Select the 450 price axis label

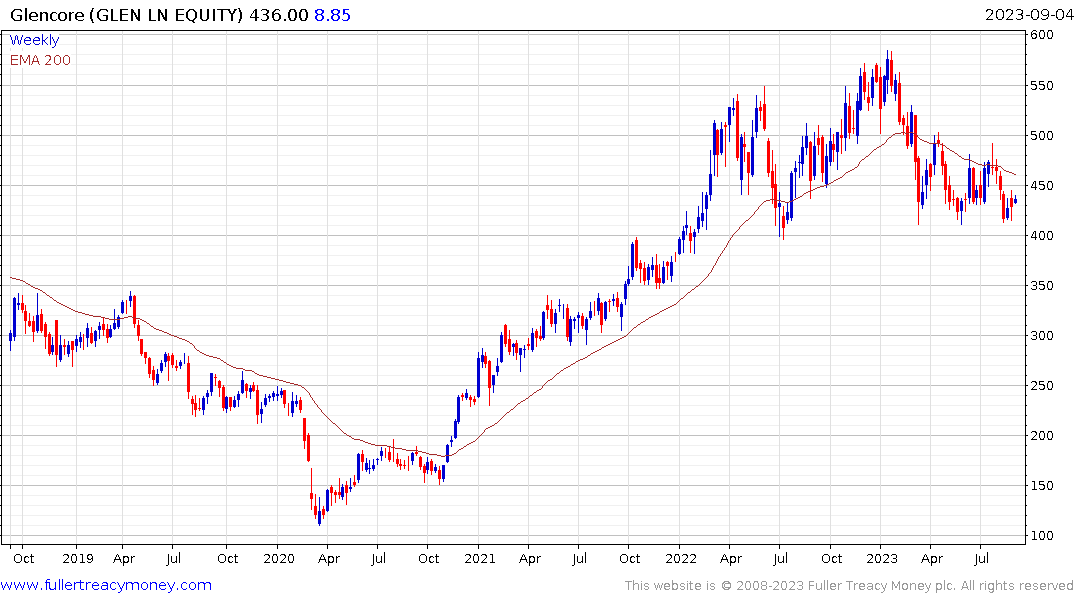(1042, 186)
